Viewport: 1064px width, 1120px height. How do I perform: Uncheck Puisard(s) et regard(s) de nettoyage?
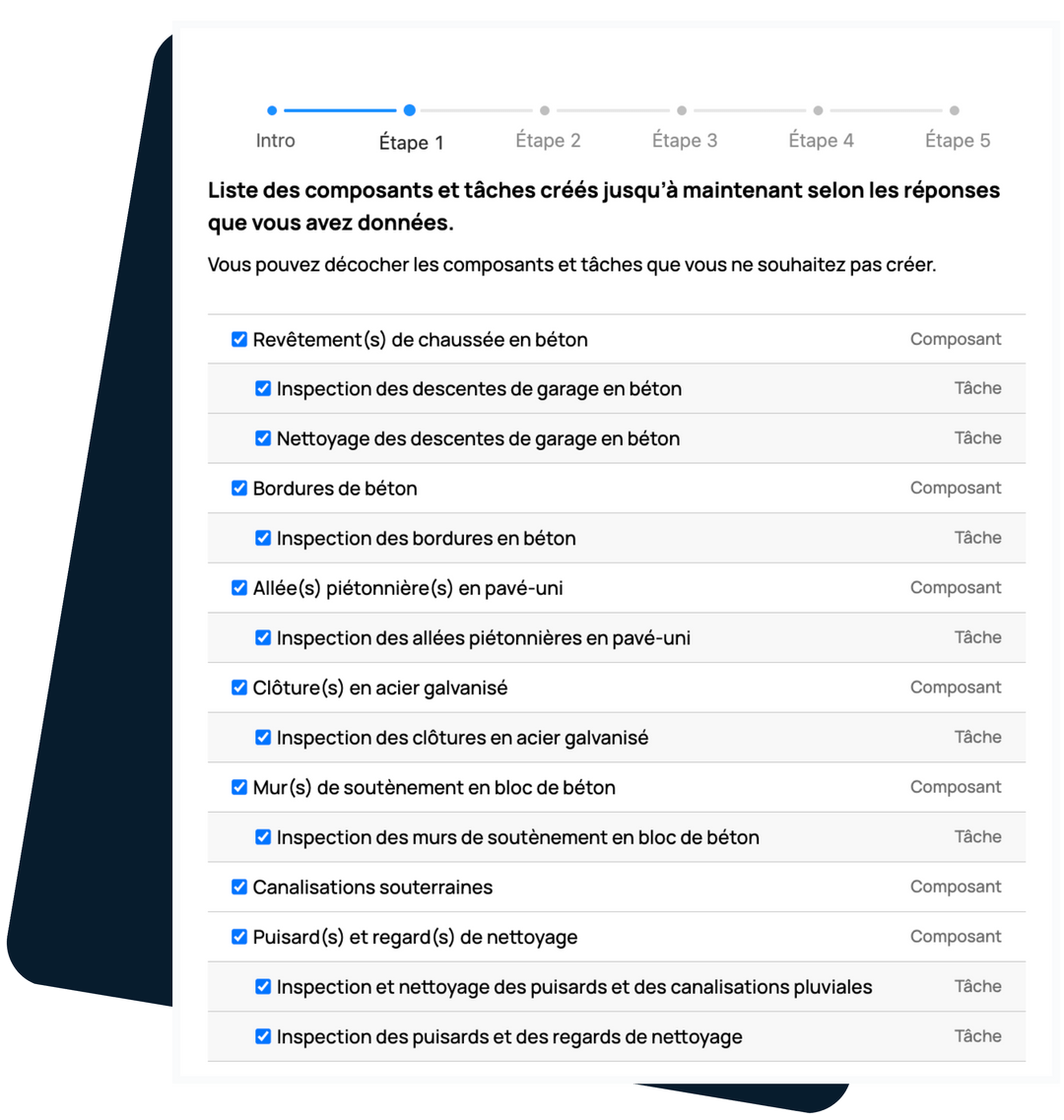[x=238, y=937]
